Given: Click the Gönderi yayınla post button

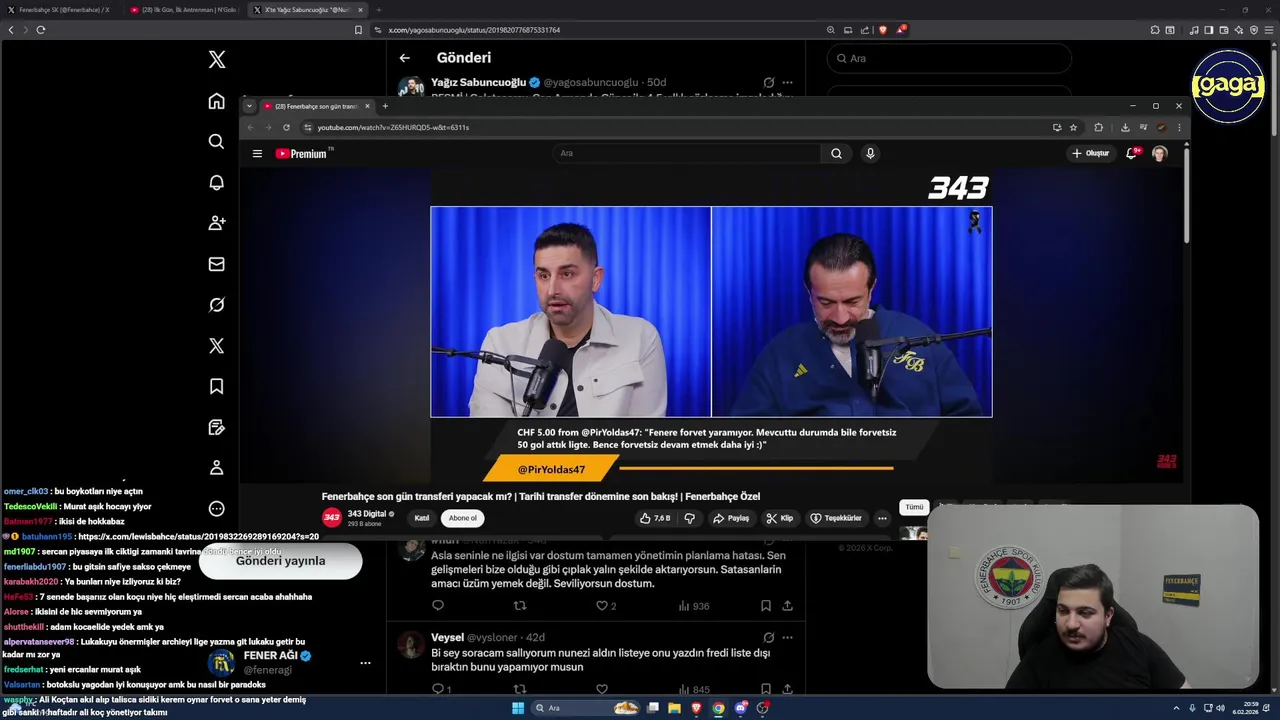Looking at the screenshot, I should [x=280, y=562].
